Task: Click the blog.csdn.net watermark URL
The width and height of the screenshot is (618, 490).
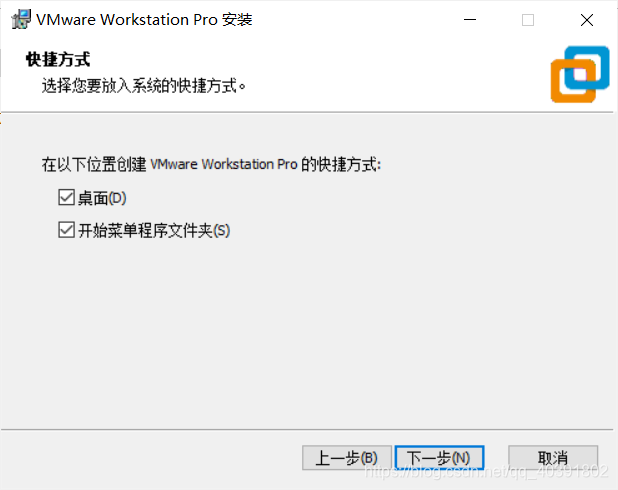Action: coord(487,471)
